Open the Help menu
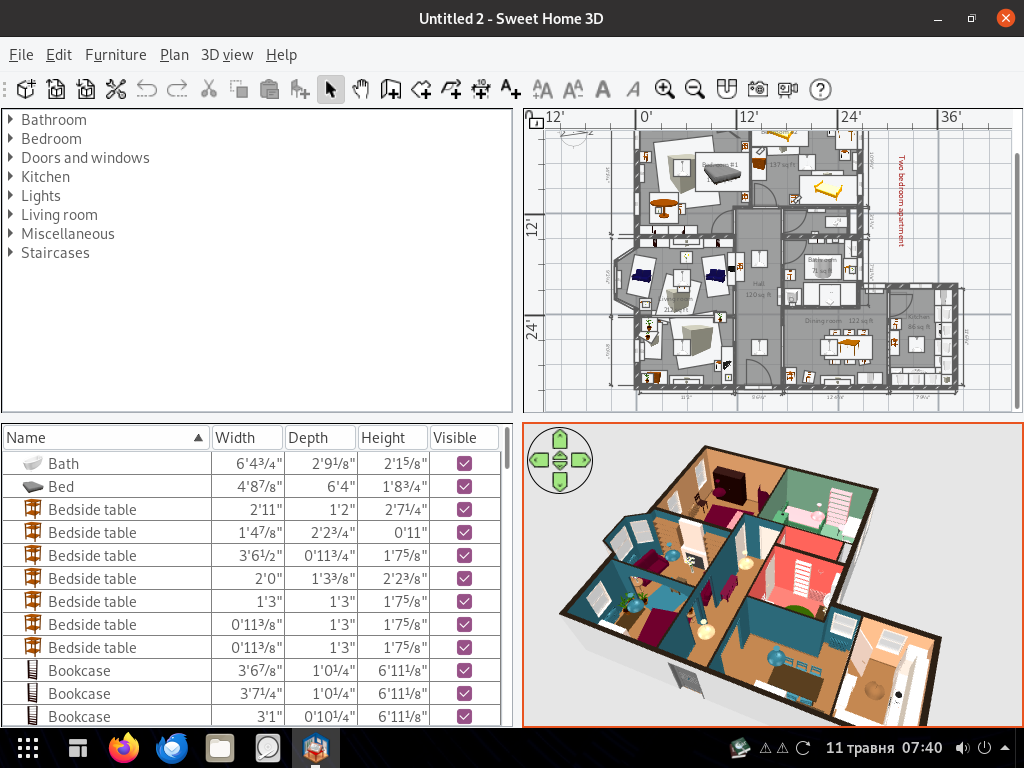Image resolution: width=1024 pixels, height=768 pixels. pos(281,55)
